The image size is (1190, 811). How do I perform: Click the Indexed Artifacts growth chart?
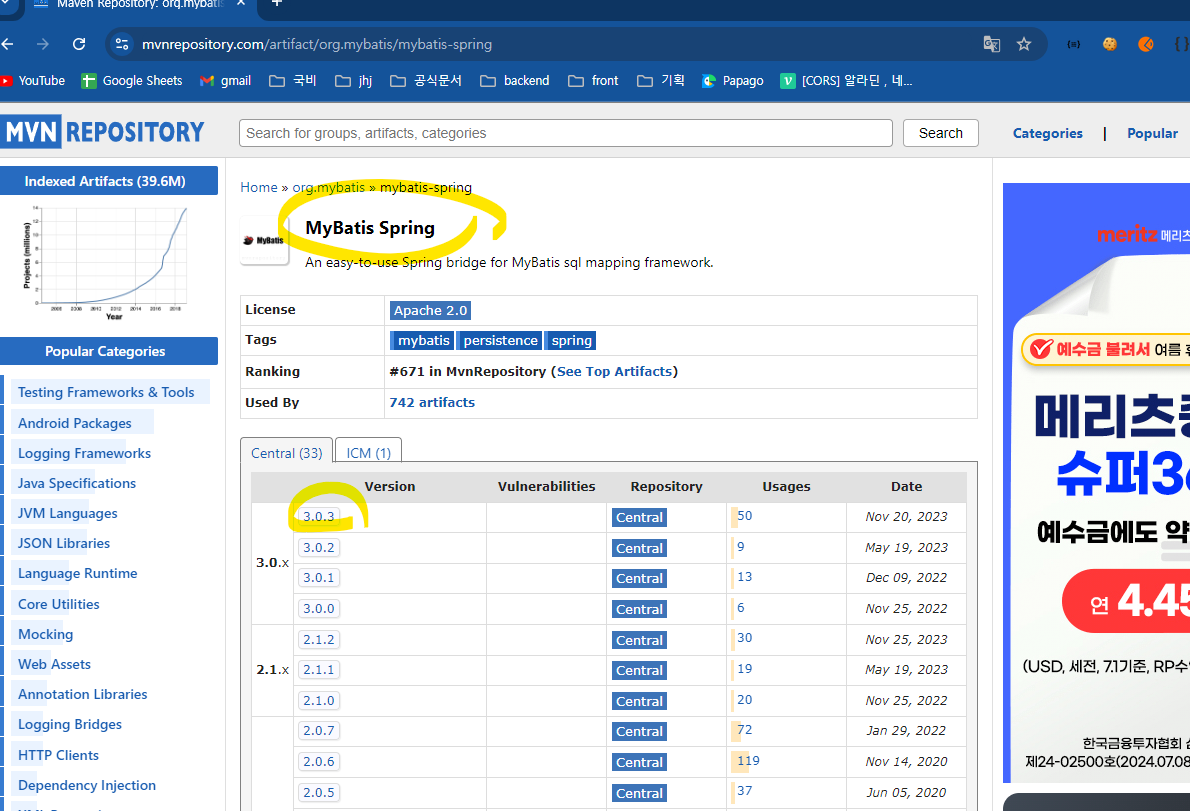click(x=106, y=262)
